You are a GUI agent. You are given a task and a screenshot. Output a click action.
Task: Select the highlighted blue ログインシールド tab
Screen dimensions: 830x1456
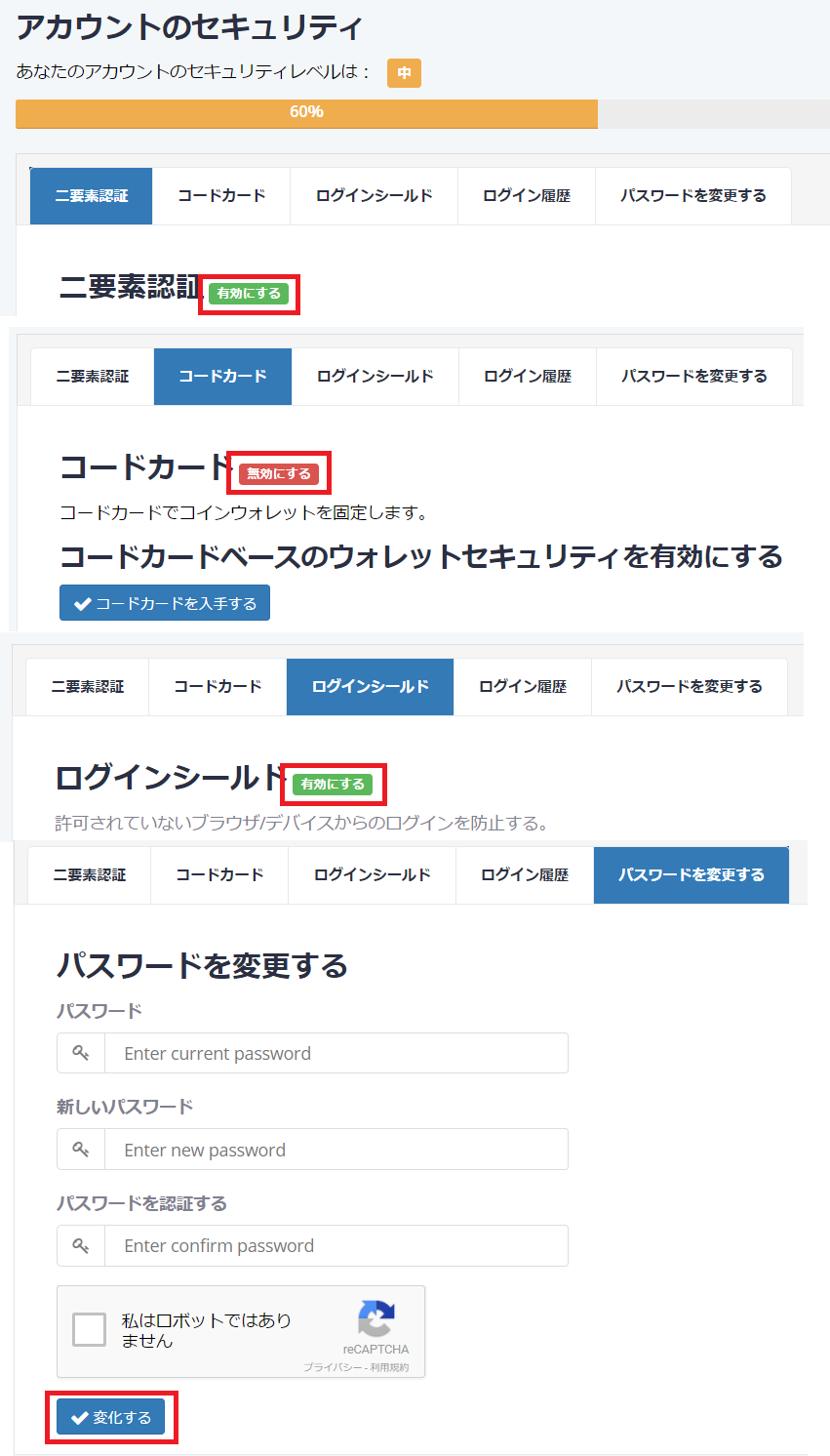pyautogui.click(x=370, y=687)
